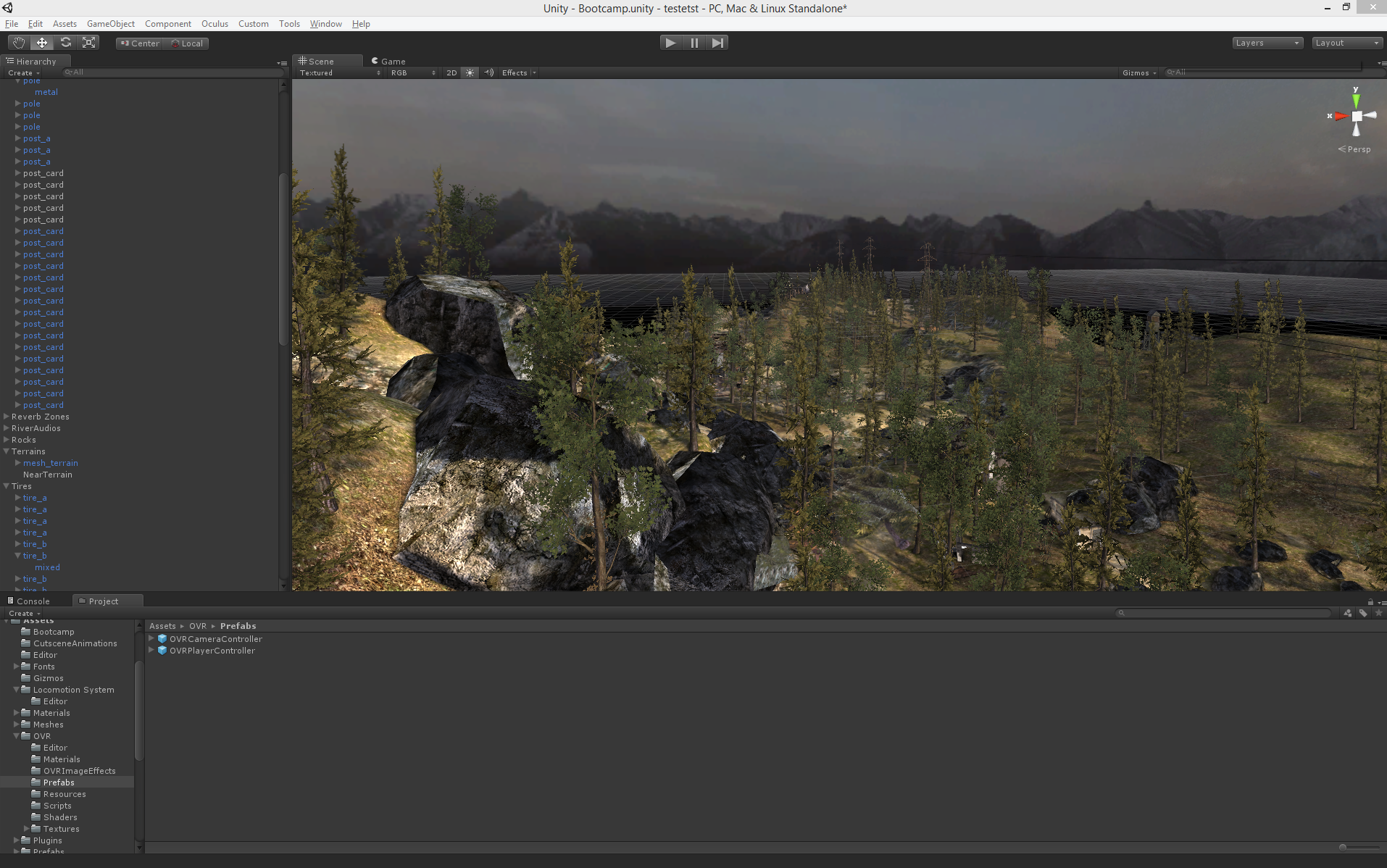Toggle 2D view mode in Scene
Image resolution: width=1387 pixels, height=868 pixels.
[451, 72]
